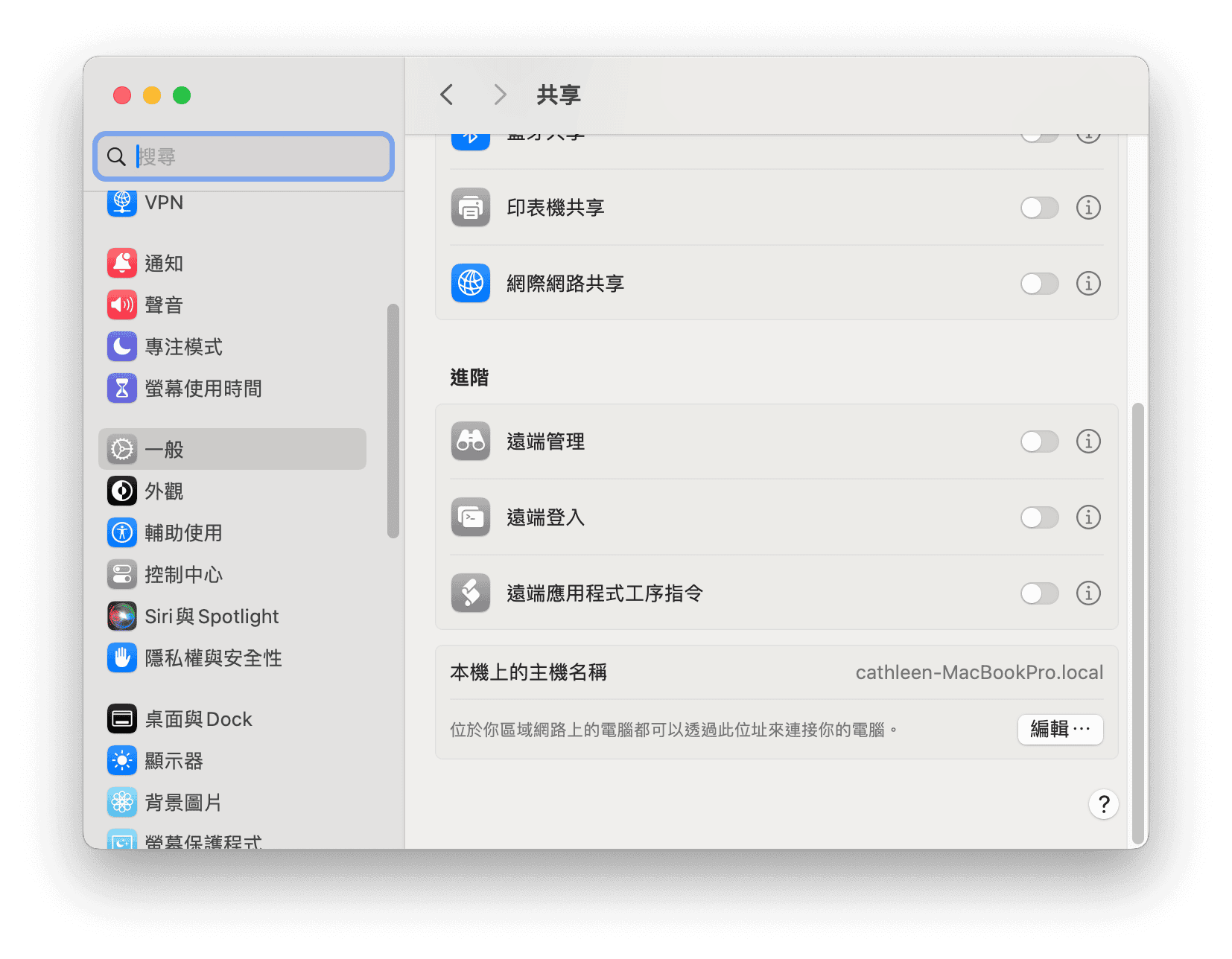Click the 遠端登入 row label
This screenshot has width=1232, height=959.
545,517
